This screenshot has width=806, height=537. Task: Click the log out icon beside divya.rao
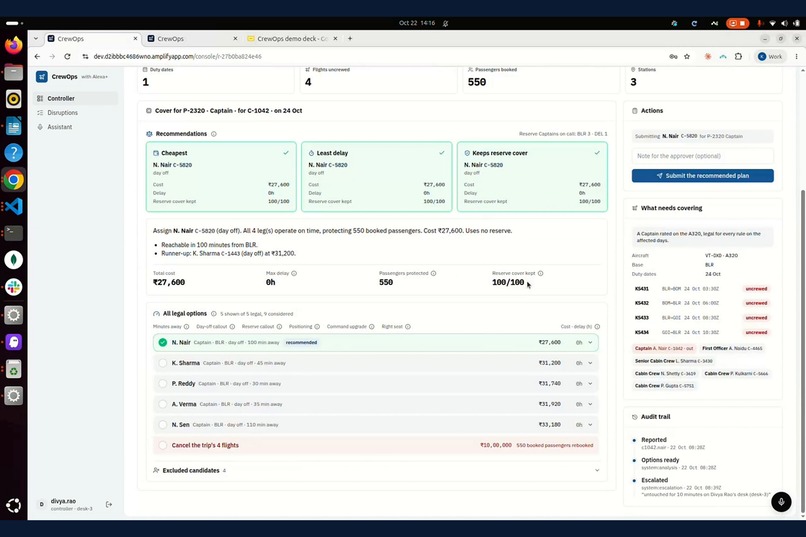(x=109, y=505)
